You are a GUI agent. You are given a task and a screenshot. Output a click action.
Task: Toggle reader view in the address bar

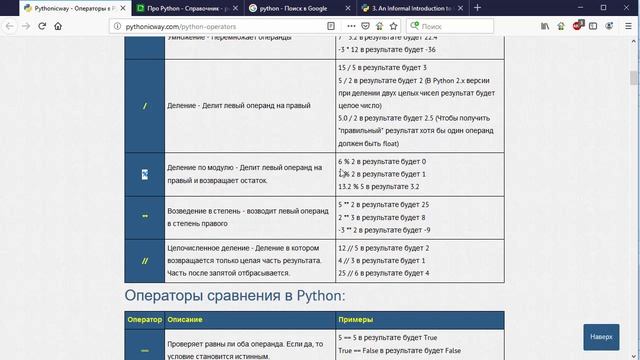[x=331, y=26]
